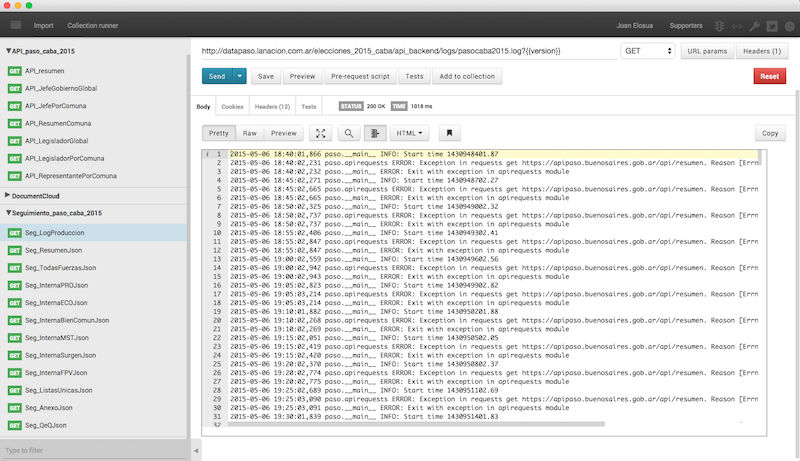Screen dimensions: 800x461
Task: Open the interceptor icon in header
Action: click(719, 25)
